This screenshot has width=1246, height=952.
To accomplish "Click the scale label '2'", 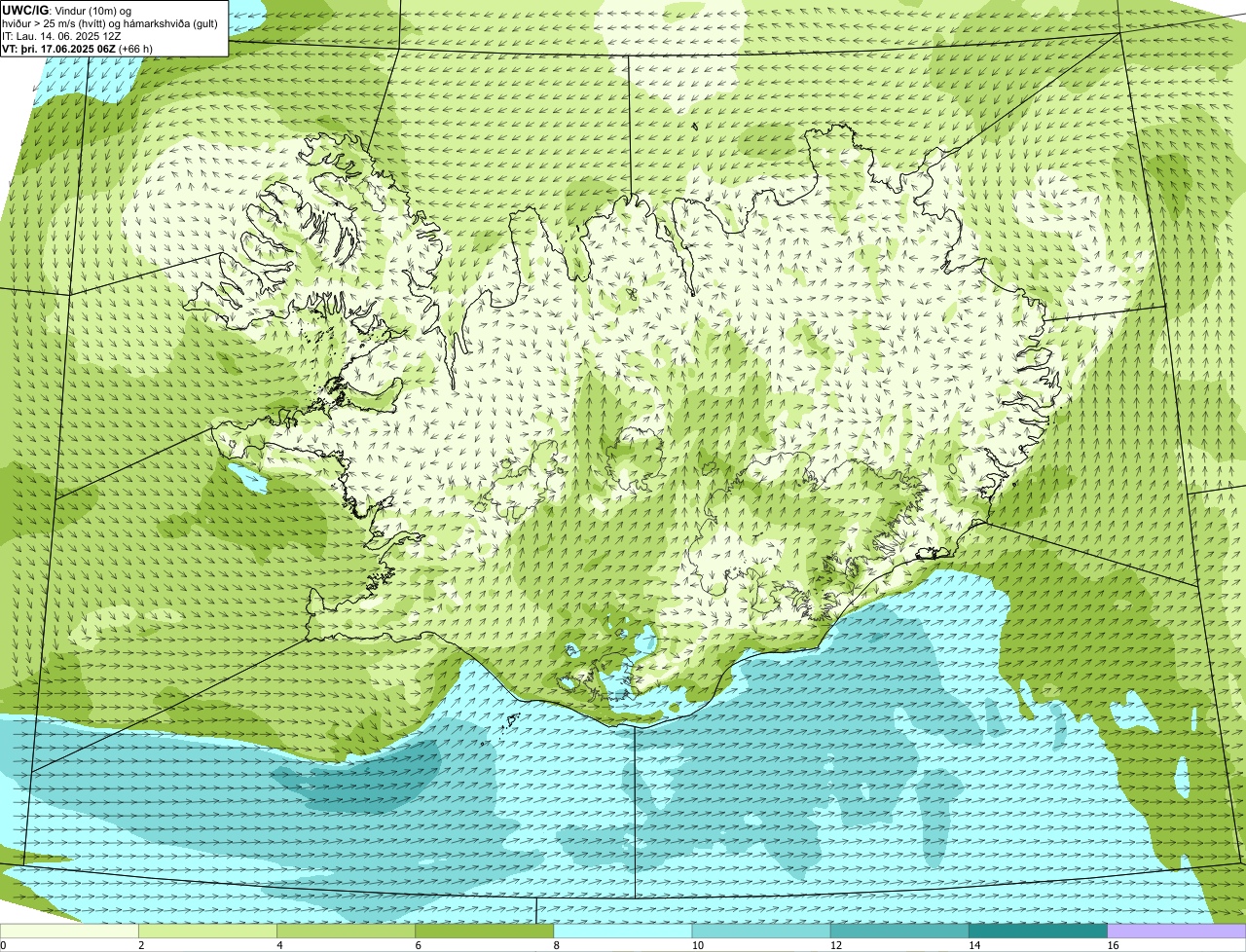I will coord(141,945).
